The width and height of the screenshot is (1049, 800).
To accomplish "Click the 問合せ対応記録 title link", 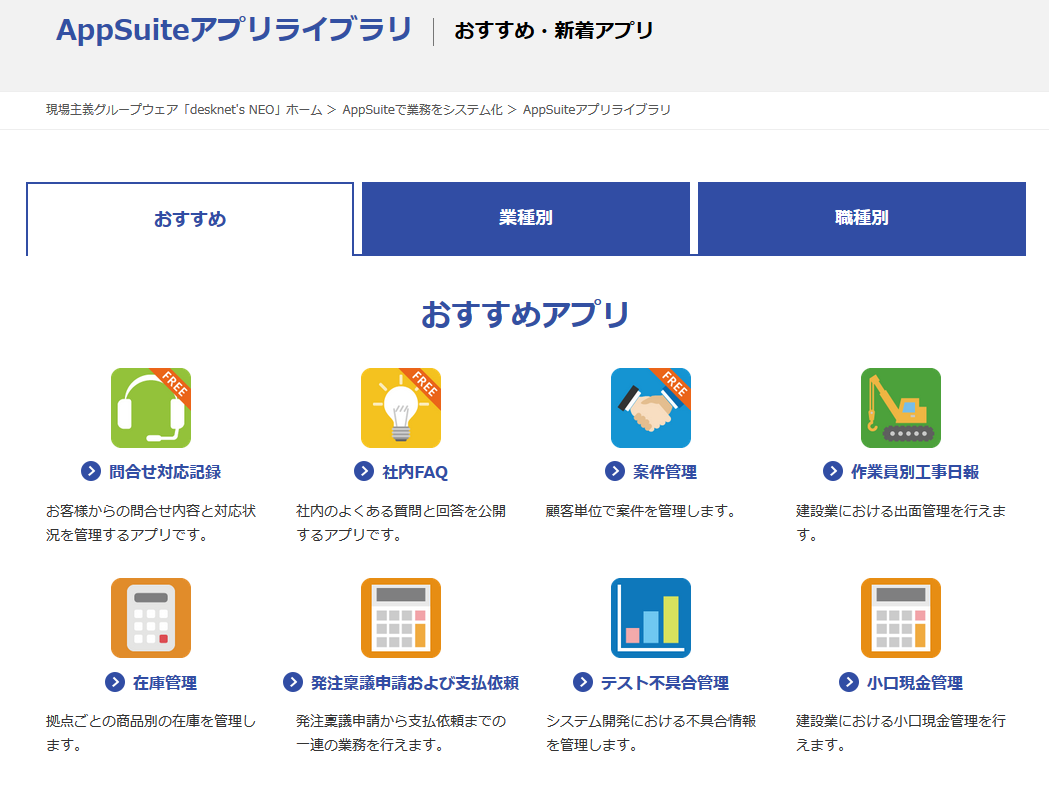I will (165, 472).
